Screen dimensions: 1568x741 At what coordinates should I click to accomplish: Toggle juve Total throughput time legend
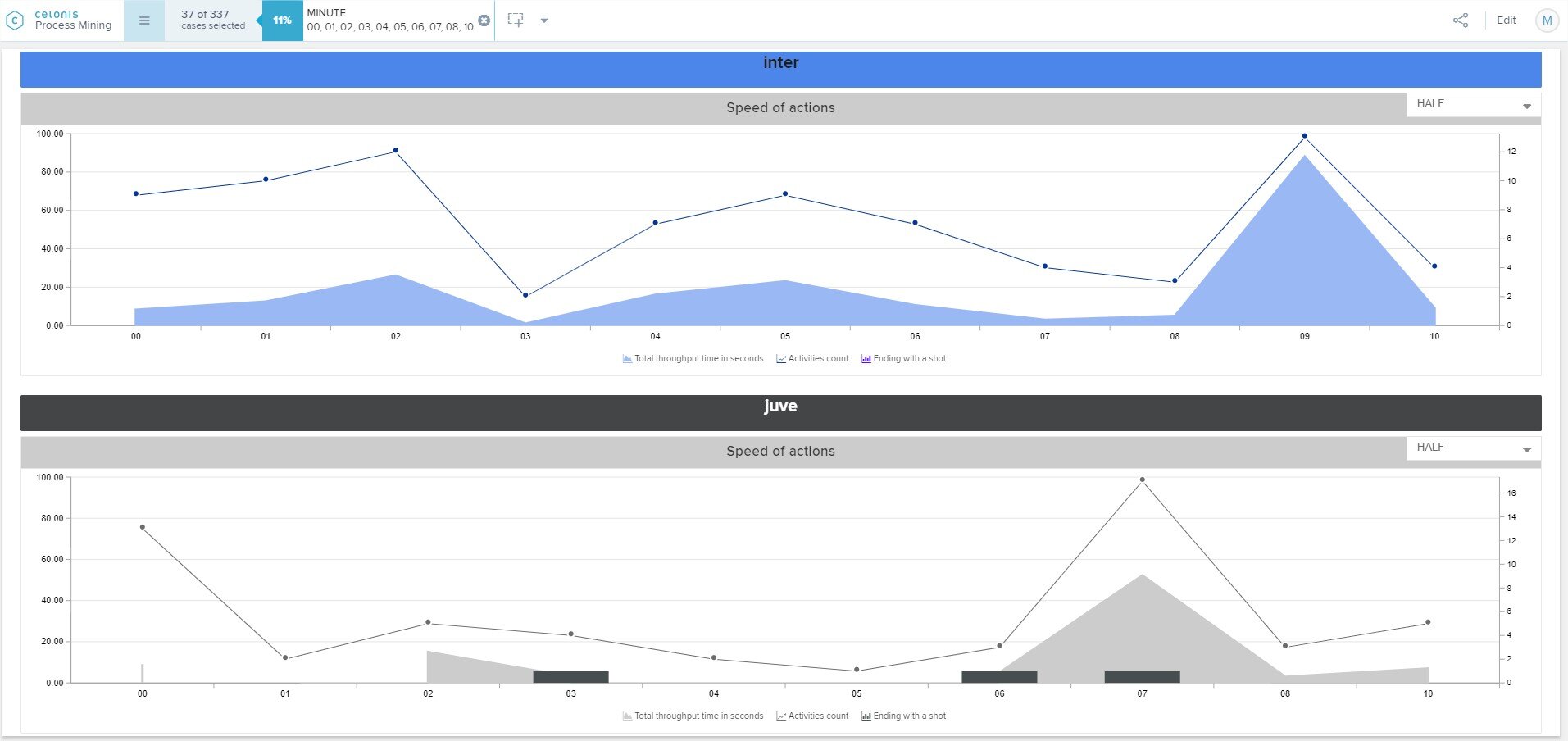tap(693, 716)
